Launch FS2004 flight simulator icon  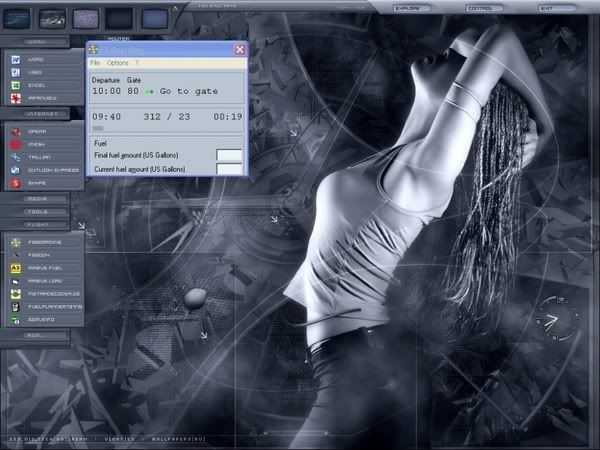[x=16, y=255]
